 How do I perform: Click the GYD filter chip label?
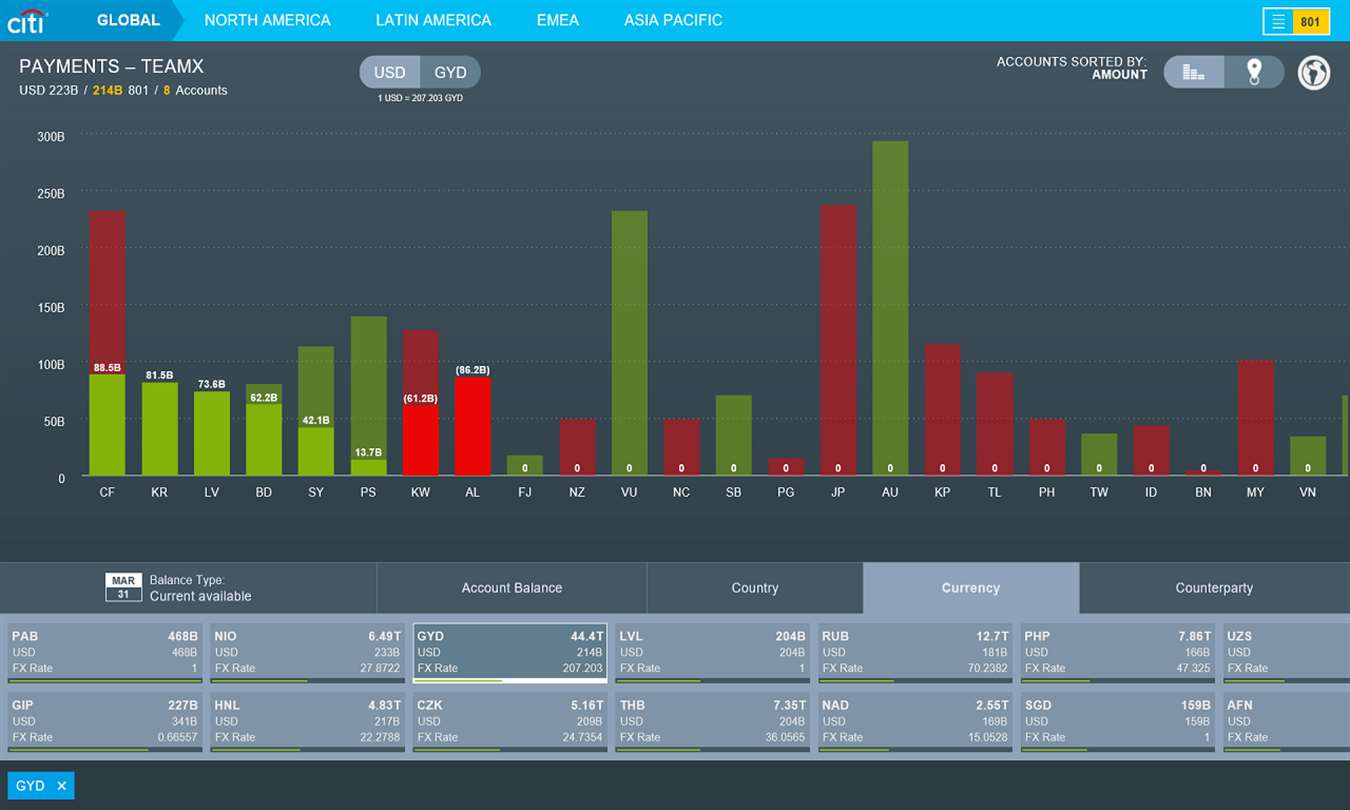click(x=30, y=786)
